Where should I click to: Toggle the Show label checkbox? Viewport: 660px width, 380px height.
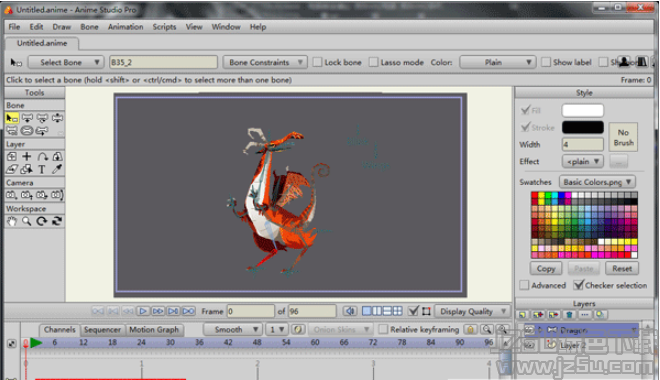click(546, 62)
